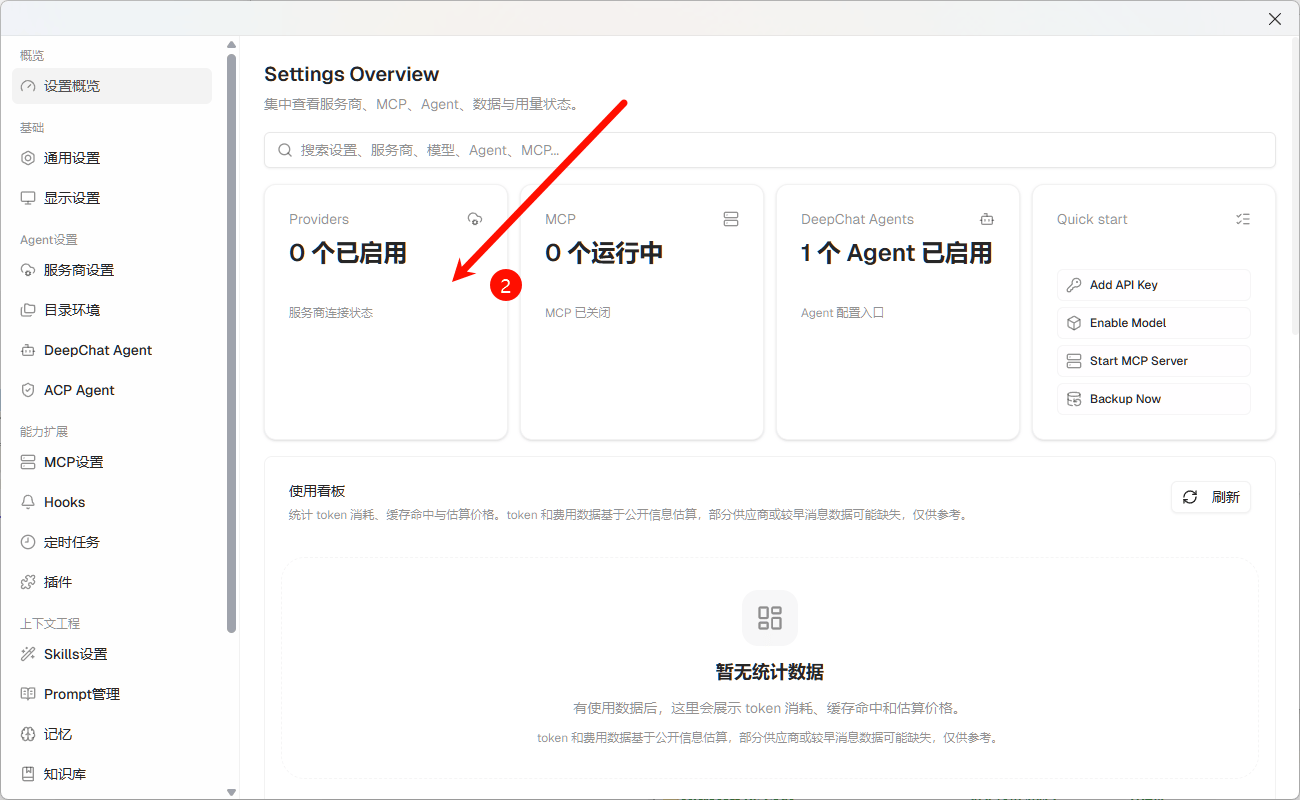Click the bot icon on DeepChat Agents card
This screenshot has width=1300, height=800.
point(987,219)
